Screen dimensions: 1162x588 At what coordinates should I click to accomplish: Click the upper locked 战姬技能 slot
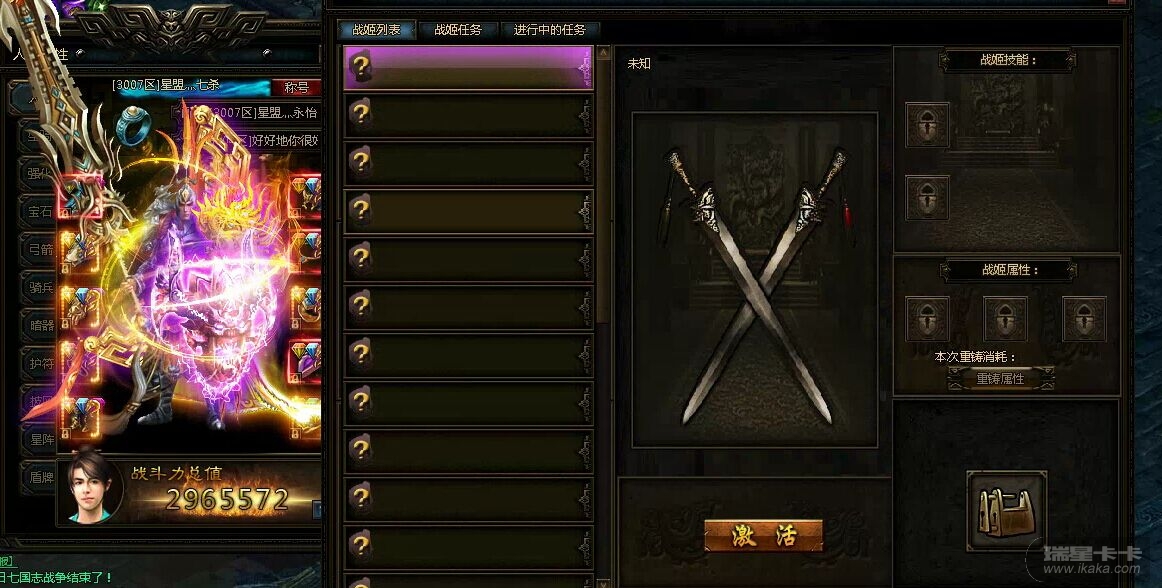927,125
